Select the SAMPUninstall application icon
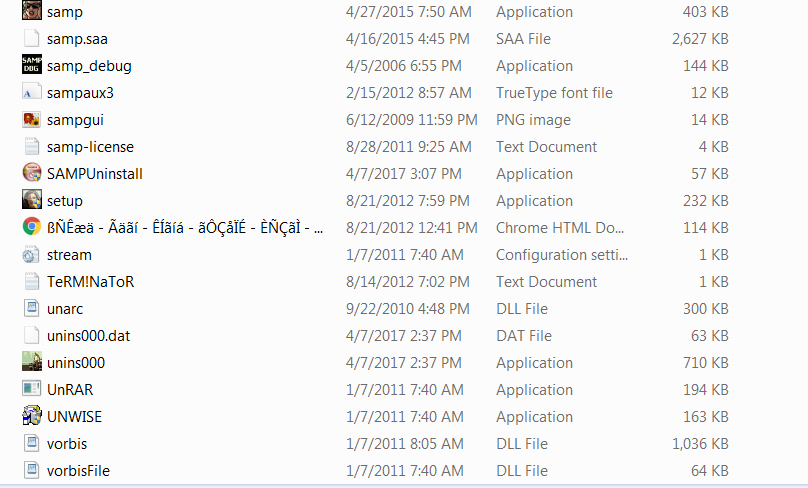The width and height of the screenshot is (808, 488). [x=31, y=173]
